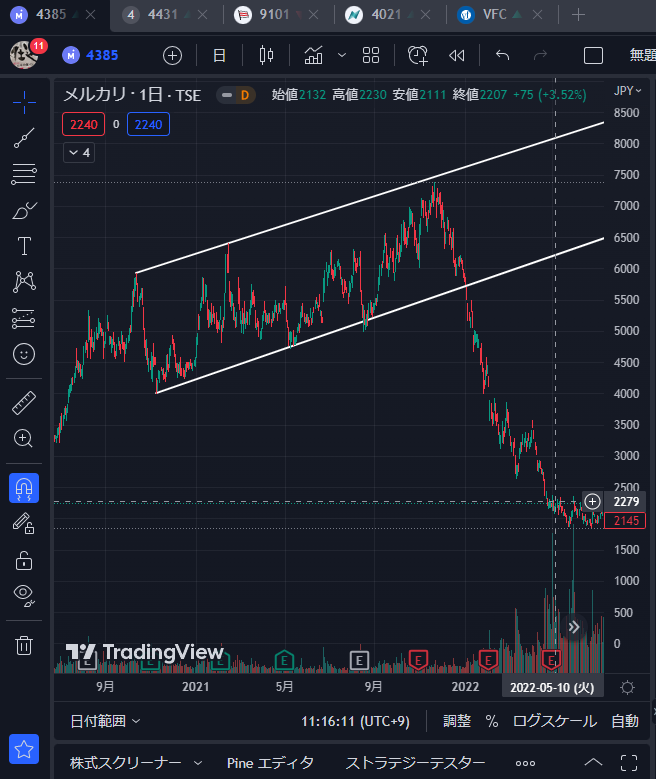Image resolution: width=656 pixels, height=779 pixels.
Task: Open the daily interval selector
Action: 219,55
